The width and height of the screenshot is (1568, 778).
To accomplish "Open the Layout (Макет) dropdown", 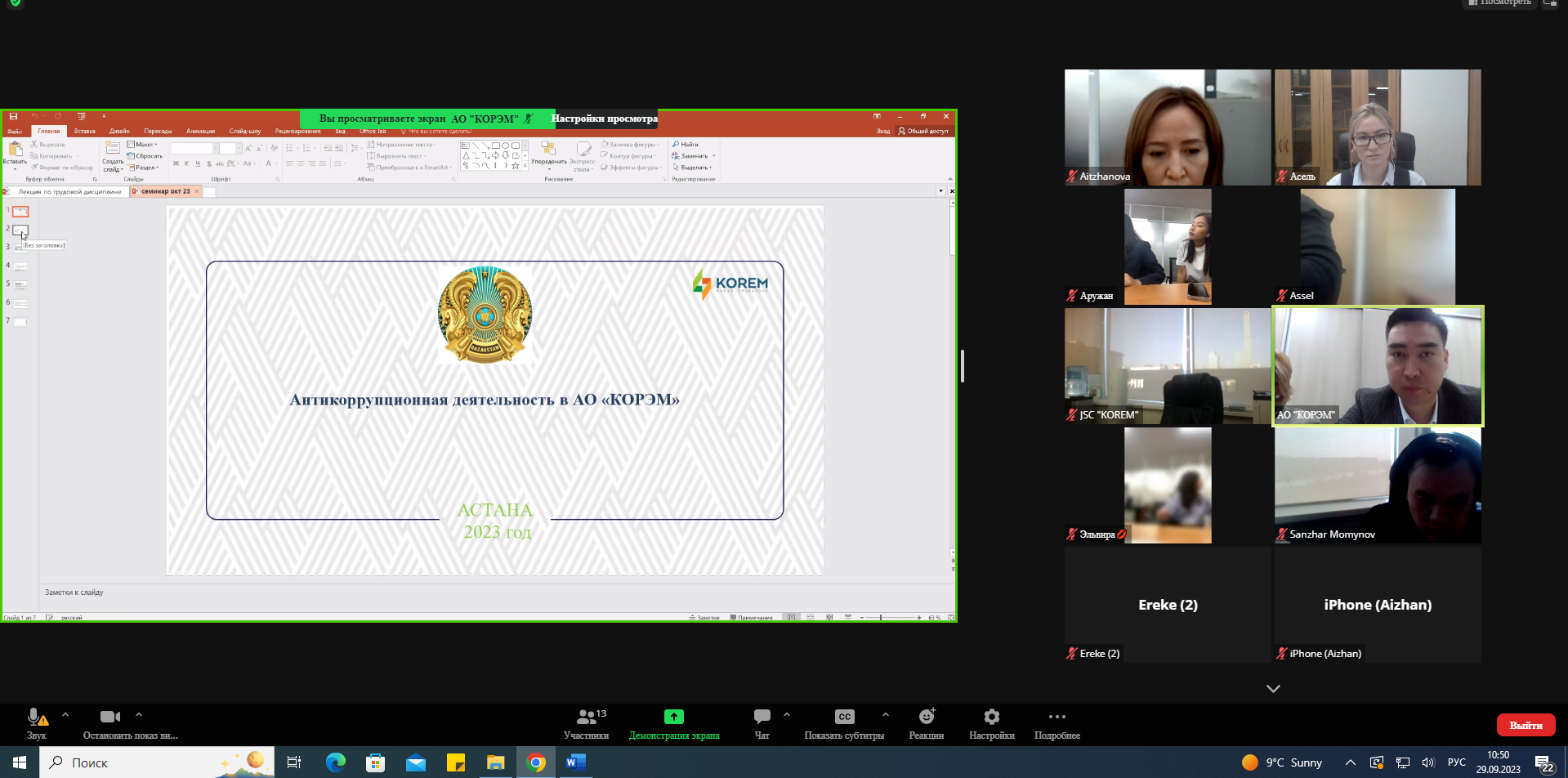I will point(142,145).
